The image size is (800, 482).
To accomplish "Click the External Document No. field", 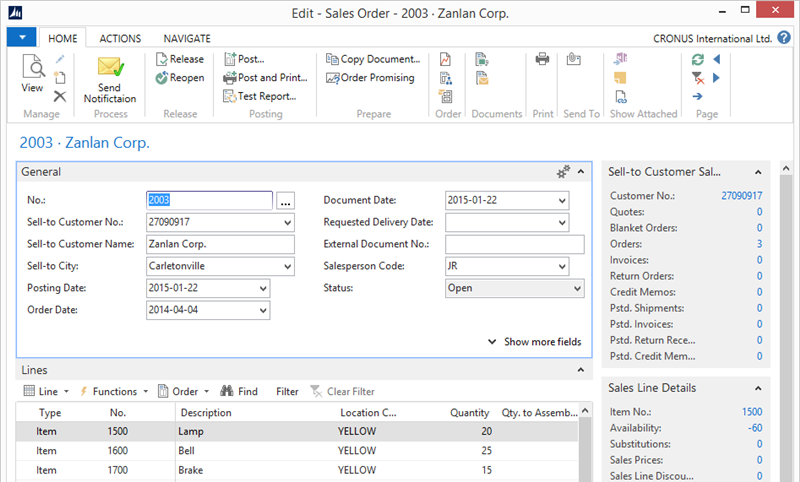I will click(x=514, y=244).
